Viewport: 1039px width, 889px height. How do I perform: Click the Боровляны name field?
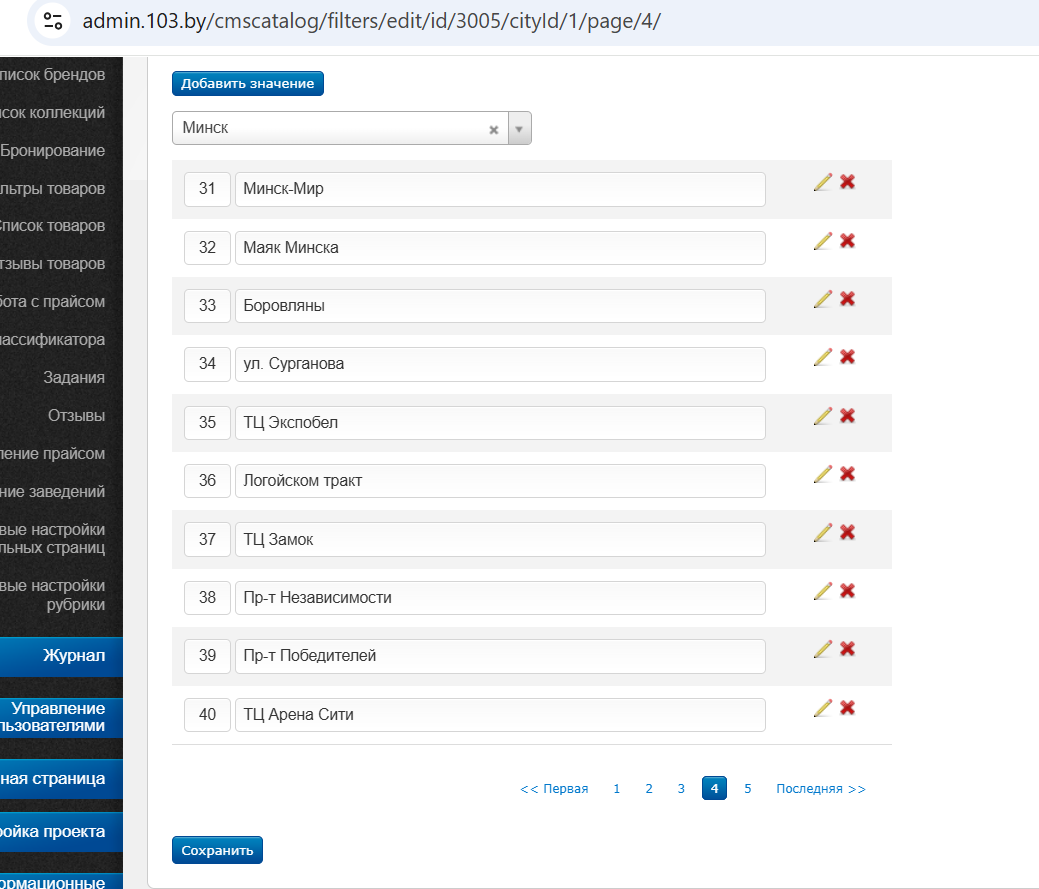500,305
